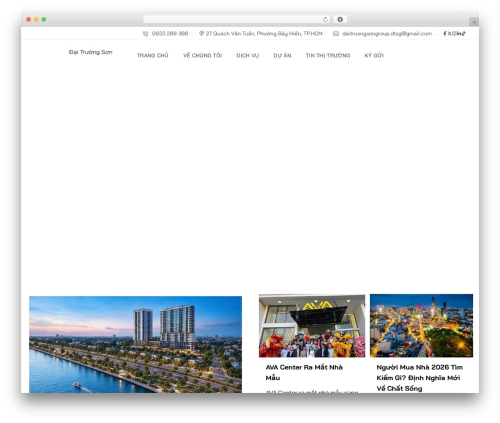Open the X (Twitter) social icon
This screenshot has width=500, height=423.
449,33
